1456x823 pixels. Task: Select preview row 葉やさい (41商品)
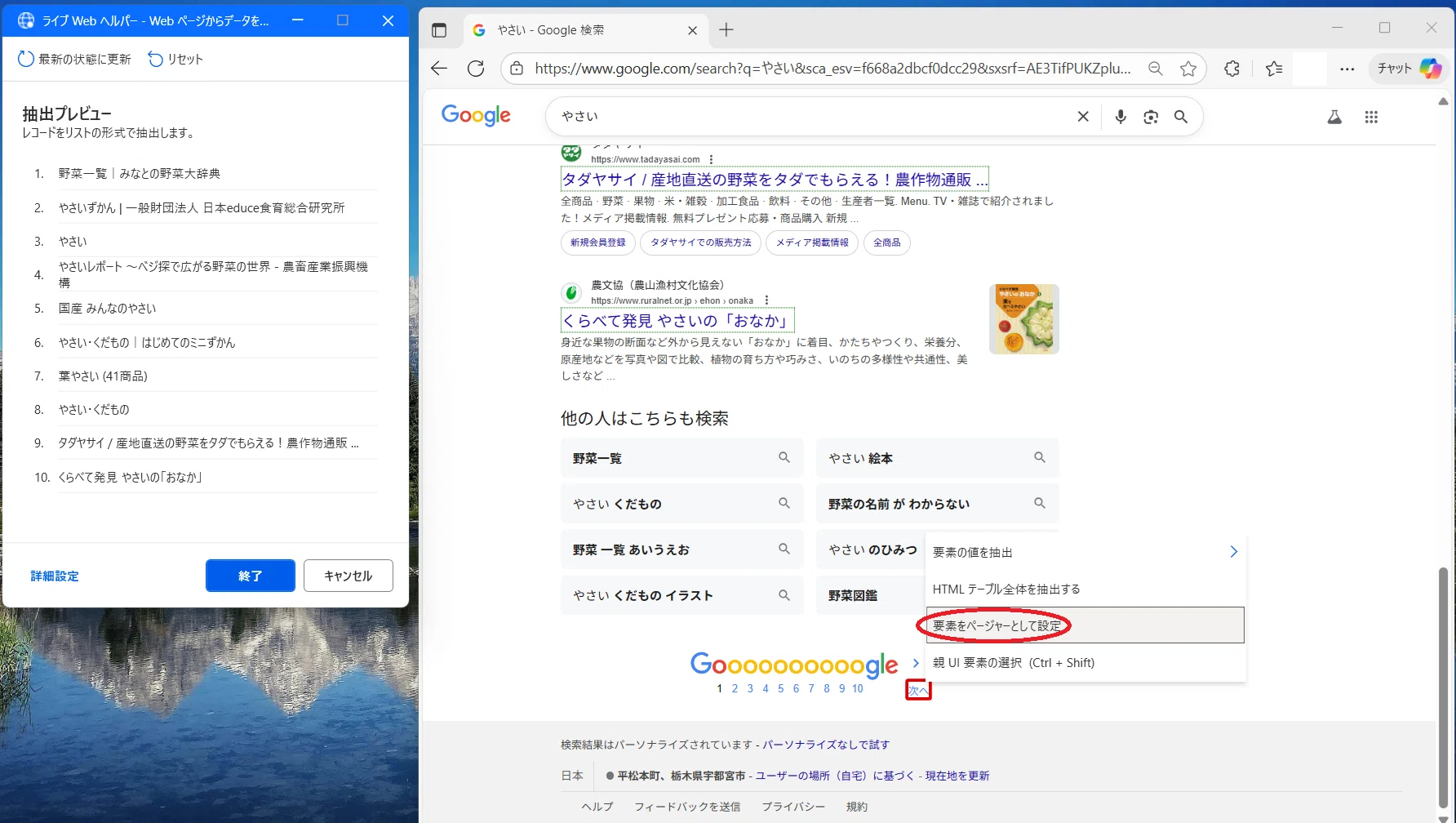click(x=206, y=376)
